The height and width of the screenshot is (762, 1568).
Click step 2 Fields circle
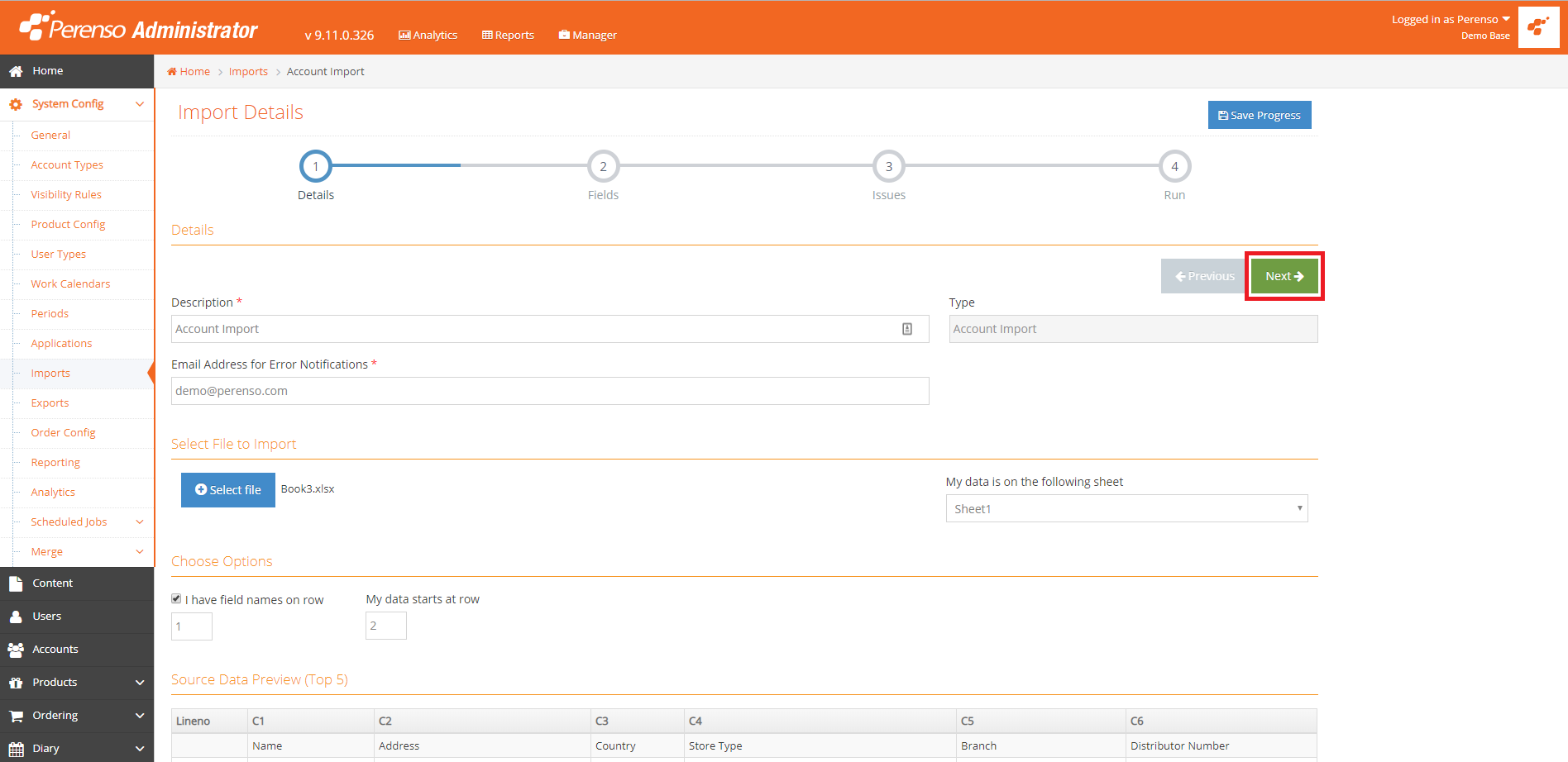tap(603, 166)
